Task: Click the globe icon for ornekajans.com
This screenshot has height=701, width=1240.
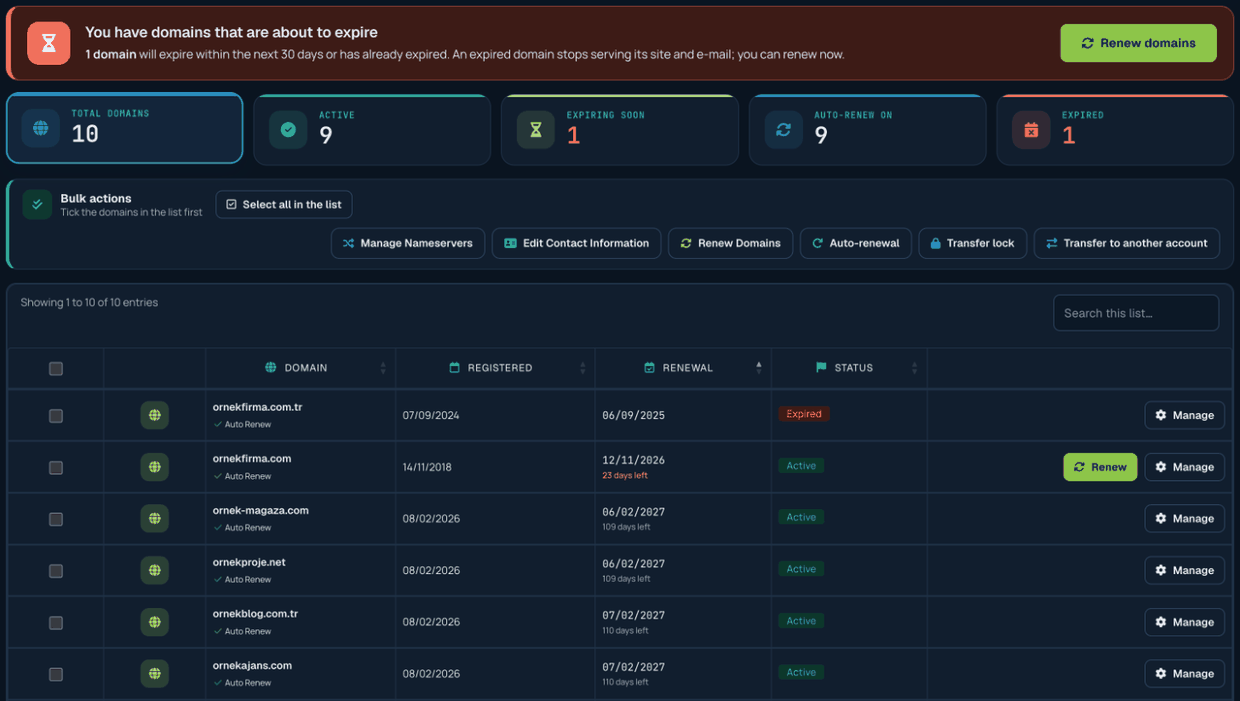Action: pos(155,674)
